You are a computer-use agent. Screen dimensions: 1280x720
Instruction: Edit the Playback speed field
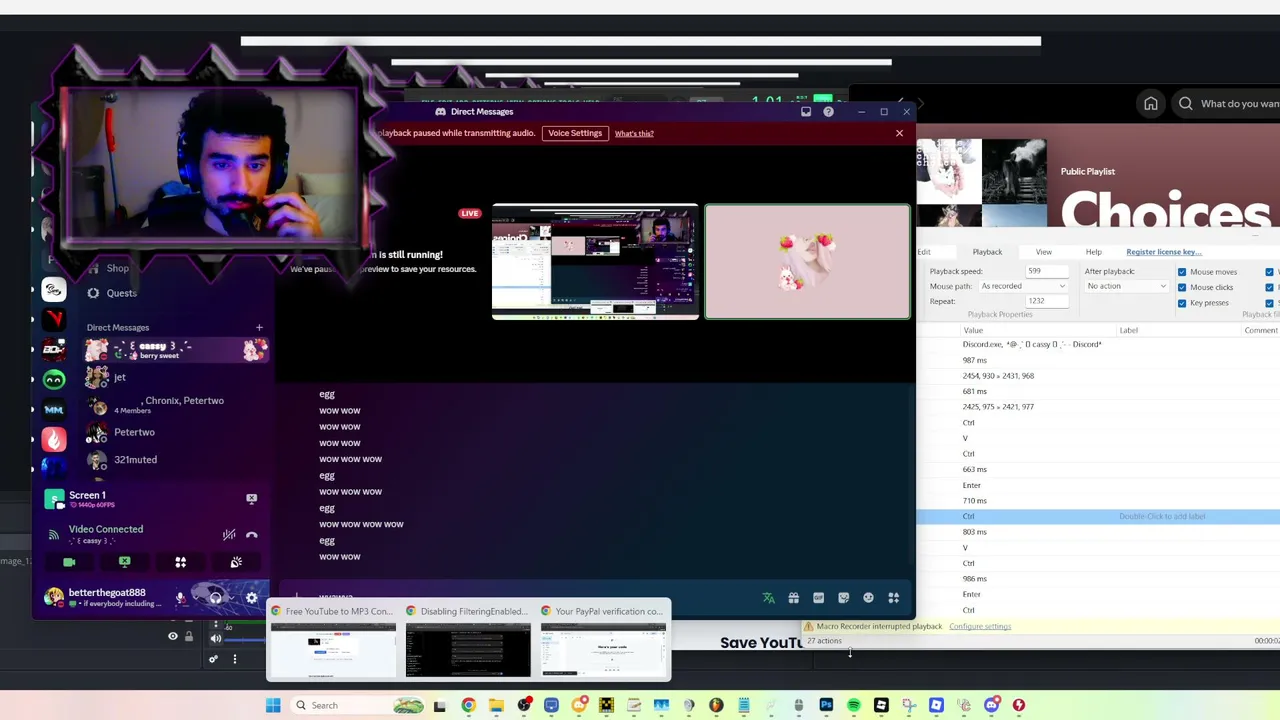coord(1046,271)
